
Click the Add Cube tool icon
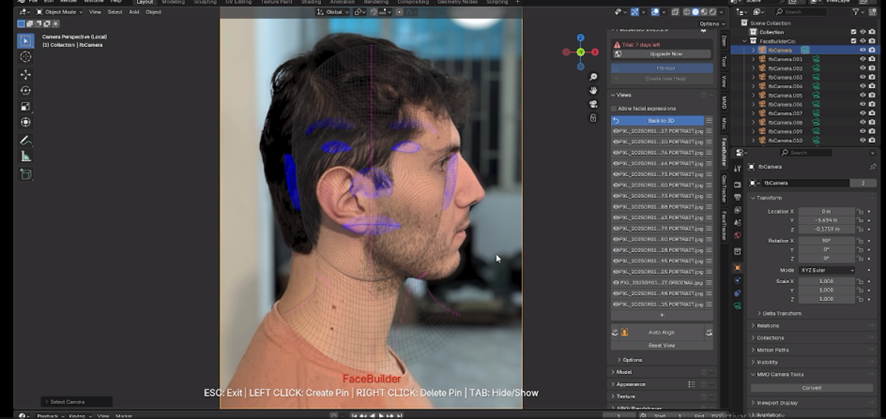pyautogui.click(x=26, y=174)
